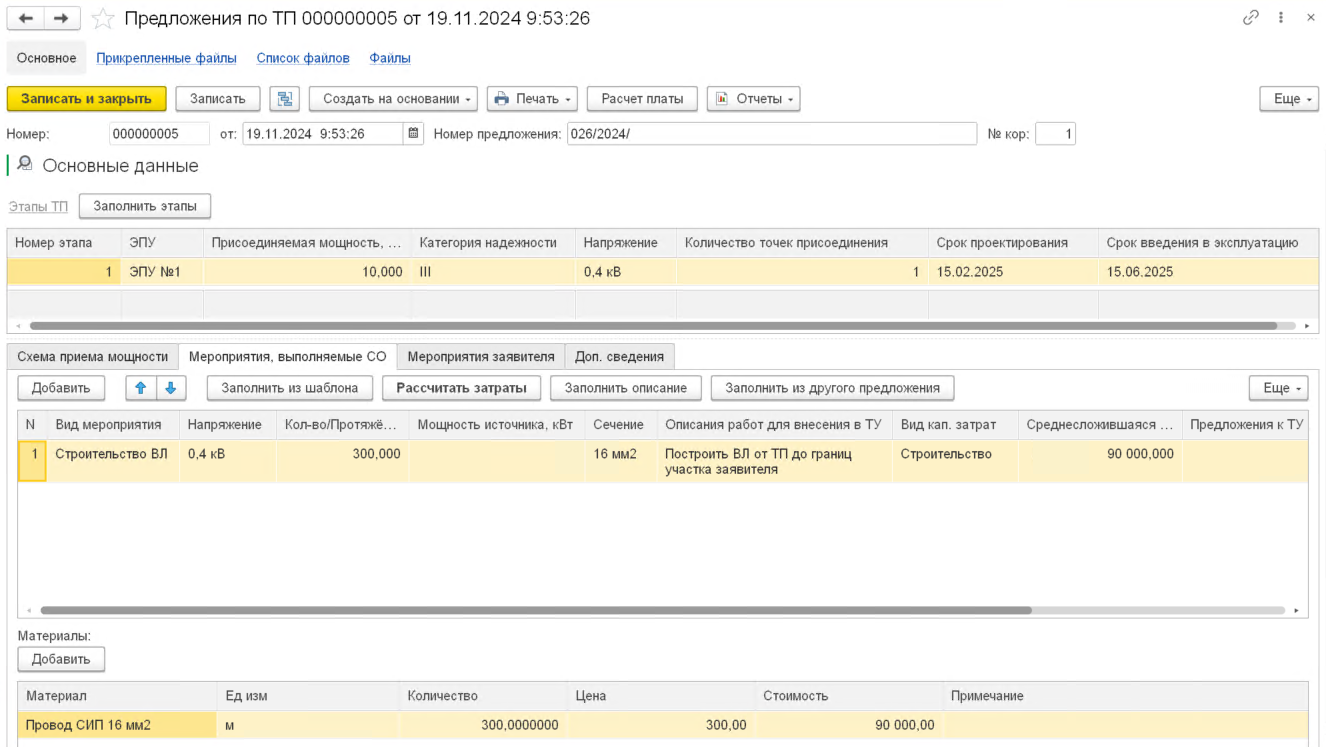1326x747 pixels.
Task: Copy link using the chain icon
Action: [1250, 18]
